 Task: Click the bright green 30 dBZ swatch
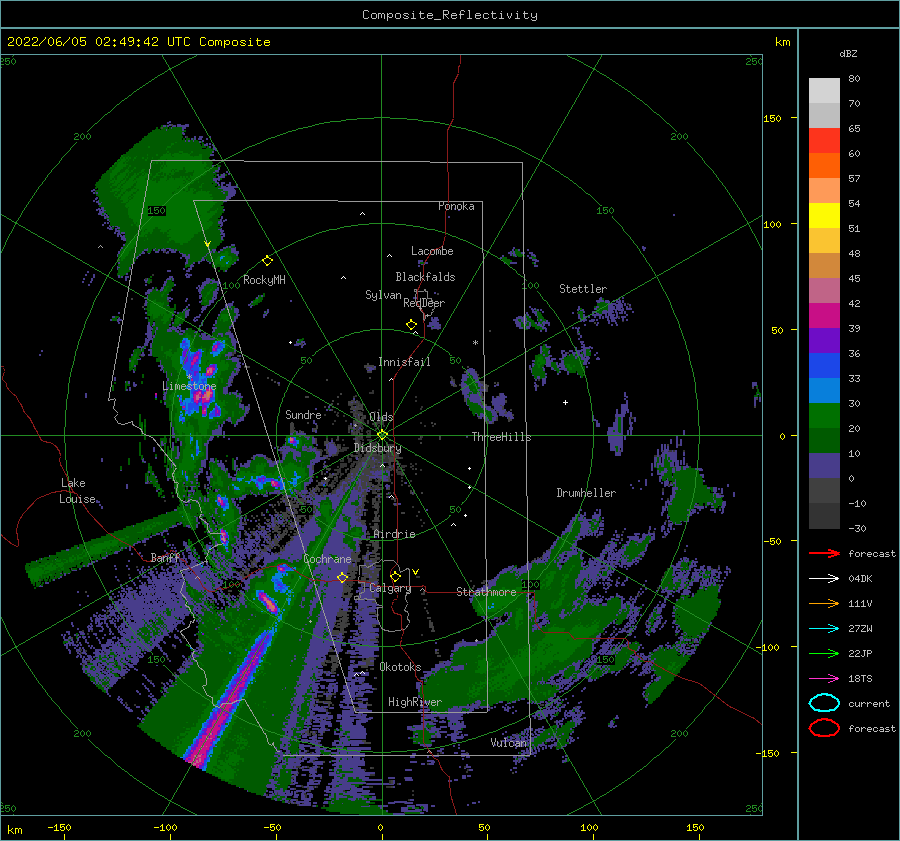pyautogui.click(x=824, y=415)
